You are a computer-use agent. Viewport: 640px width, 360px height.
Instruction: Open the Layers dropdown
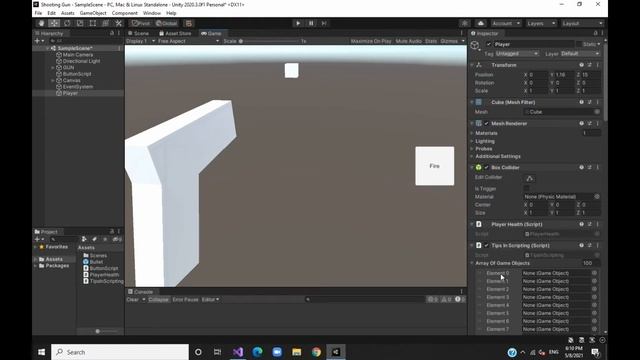[x=541, y=23]
